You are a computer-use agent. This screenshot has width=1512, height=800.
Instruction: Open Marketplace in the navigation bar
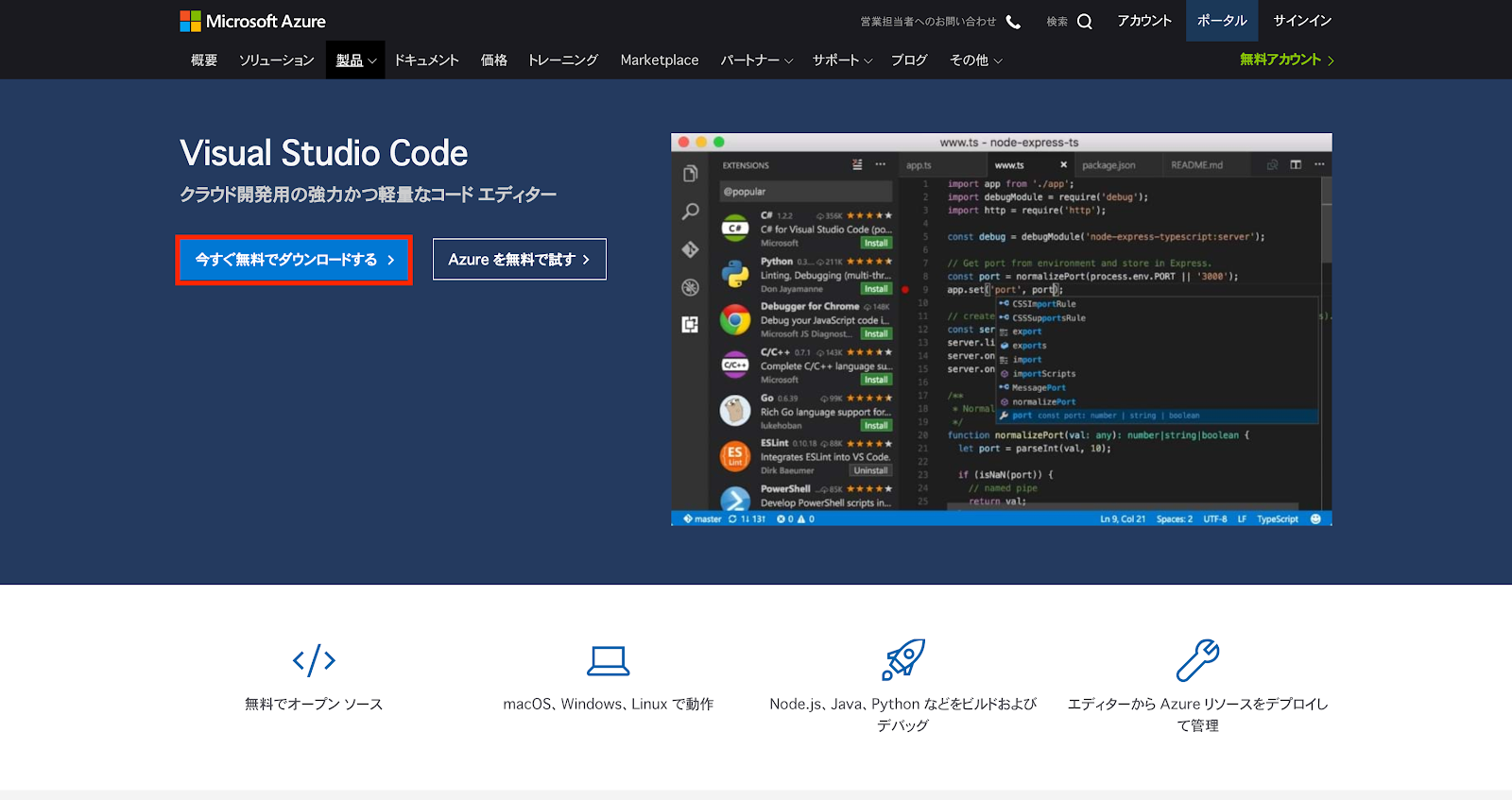click(x=660, y=60)
